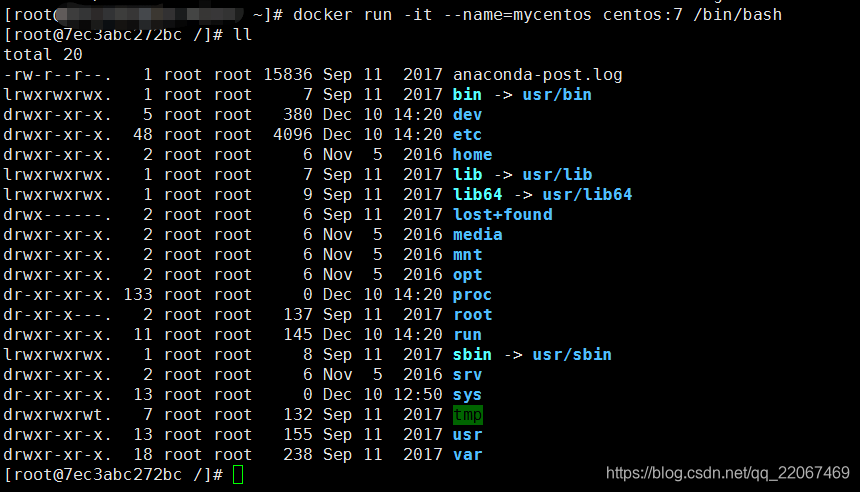Select the size value 238 on var row
Viewport: 860px width, 492px height.
click(x=298, y=455)
